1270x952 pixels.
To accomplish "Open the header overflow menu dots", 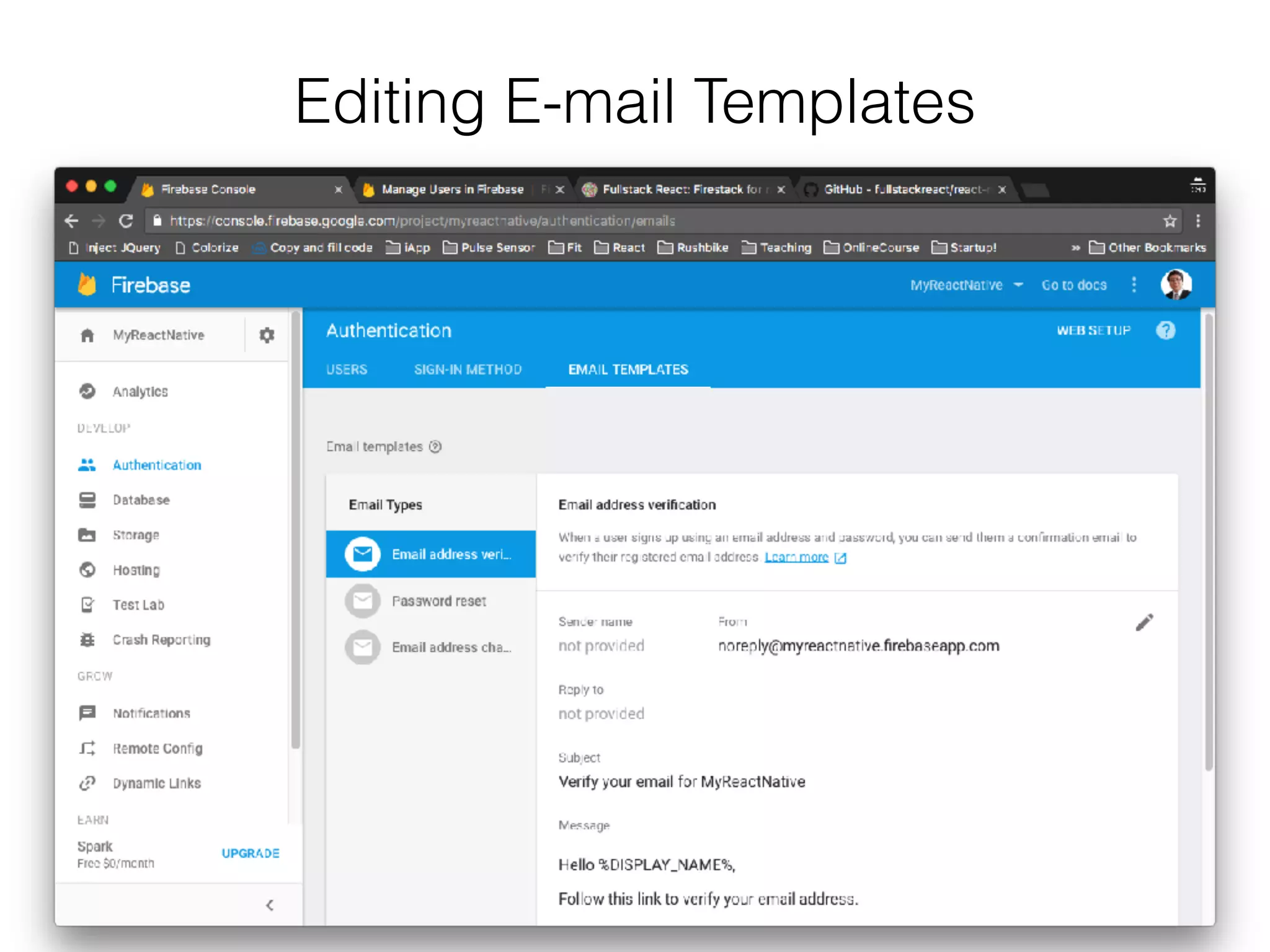I will point(1134,285).
